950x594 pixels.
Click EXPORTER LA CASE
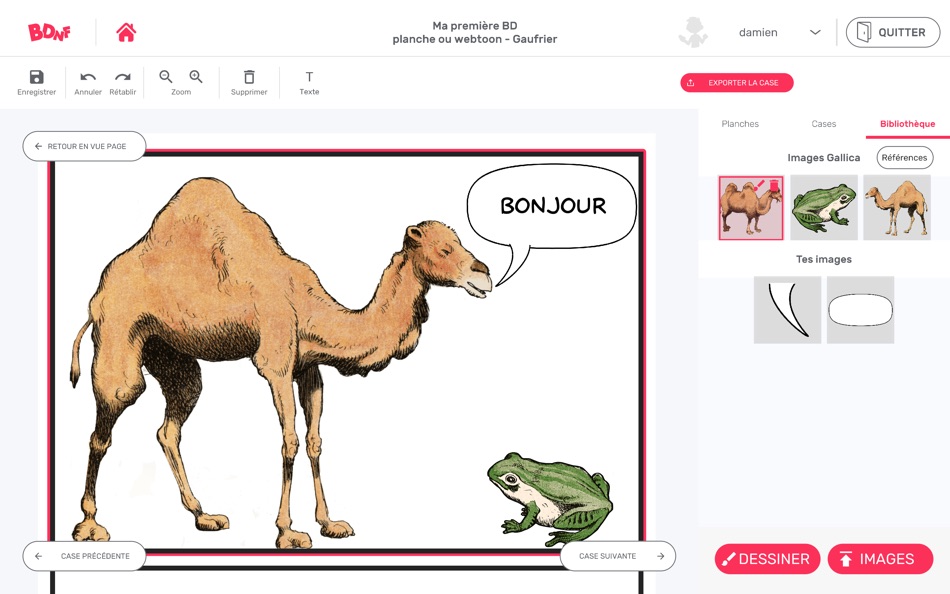(x=737, y=82)
